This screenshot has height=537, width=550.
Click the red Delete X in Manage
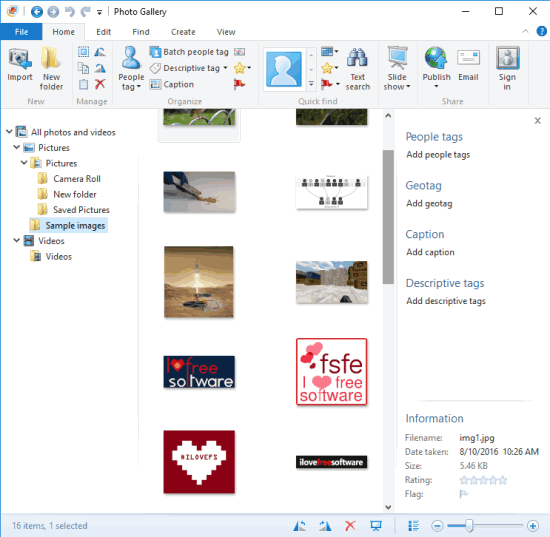(x=100, y=84)
